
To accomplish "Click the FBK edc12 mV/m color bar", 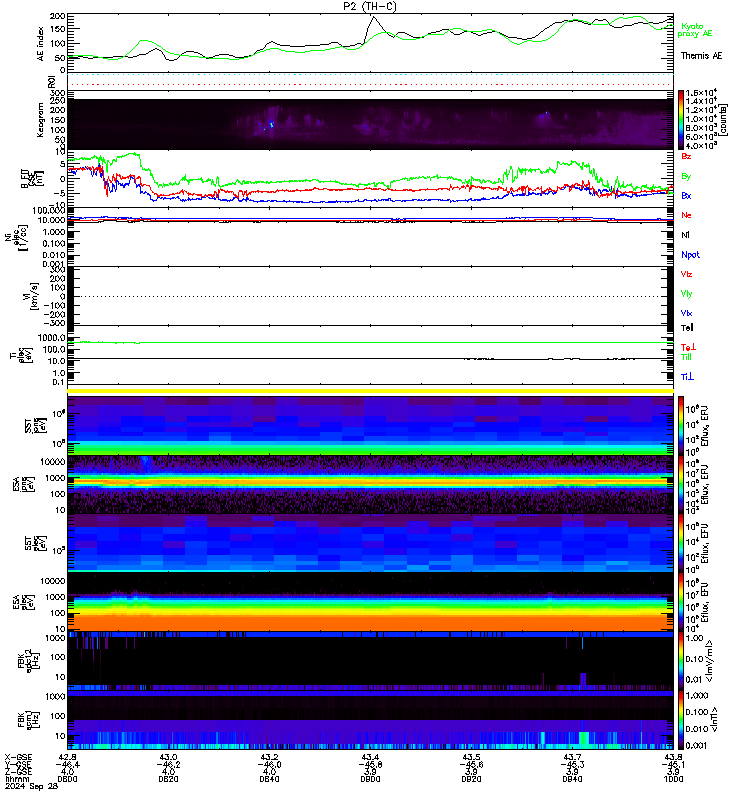I will (x=681, y=661).
